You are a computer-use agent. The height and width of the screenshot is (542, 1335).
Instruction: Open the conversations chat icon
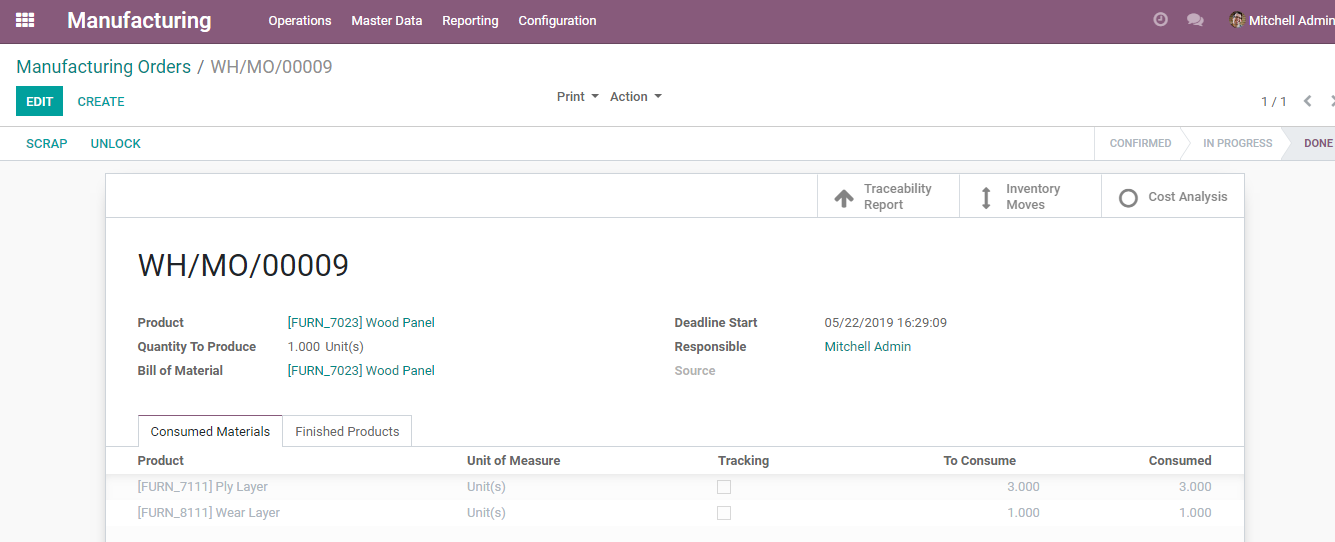pyautogui.click(x=1195, y=20)
